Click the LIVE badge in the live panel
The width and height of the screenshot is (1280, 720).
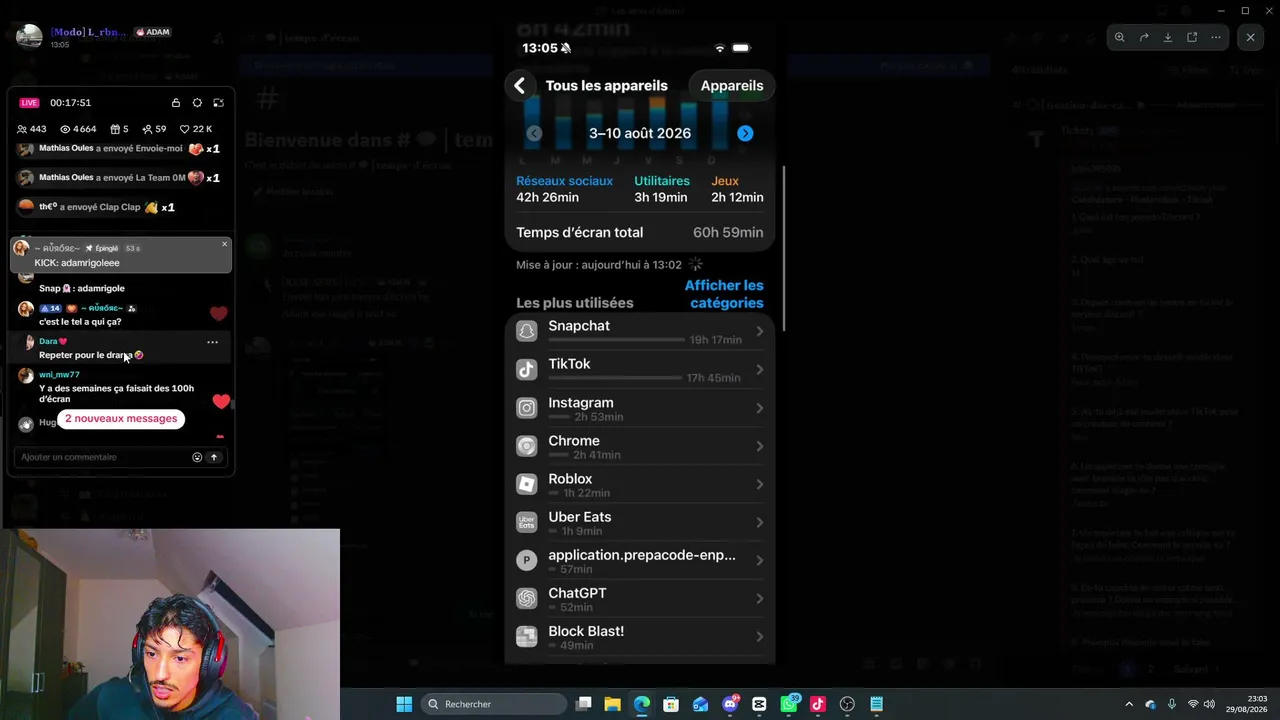29,103
